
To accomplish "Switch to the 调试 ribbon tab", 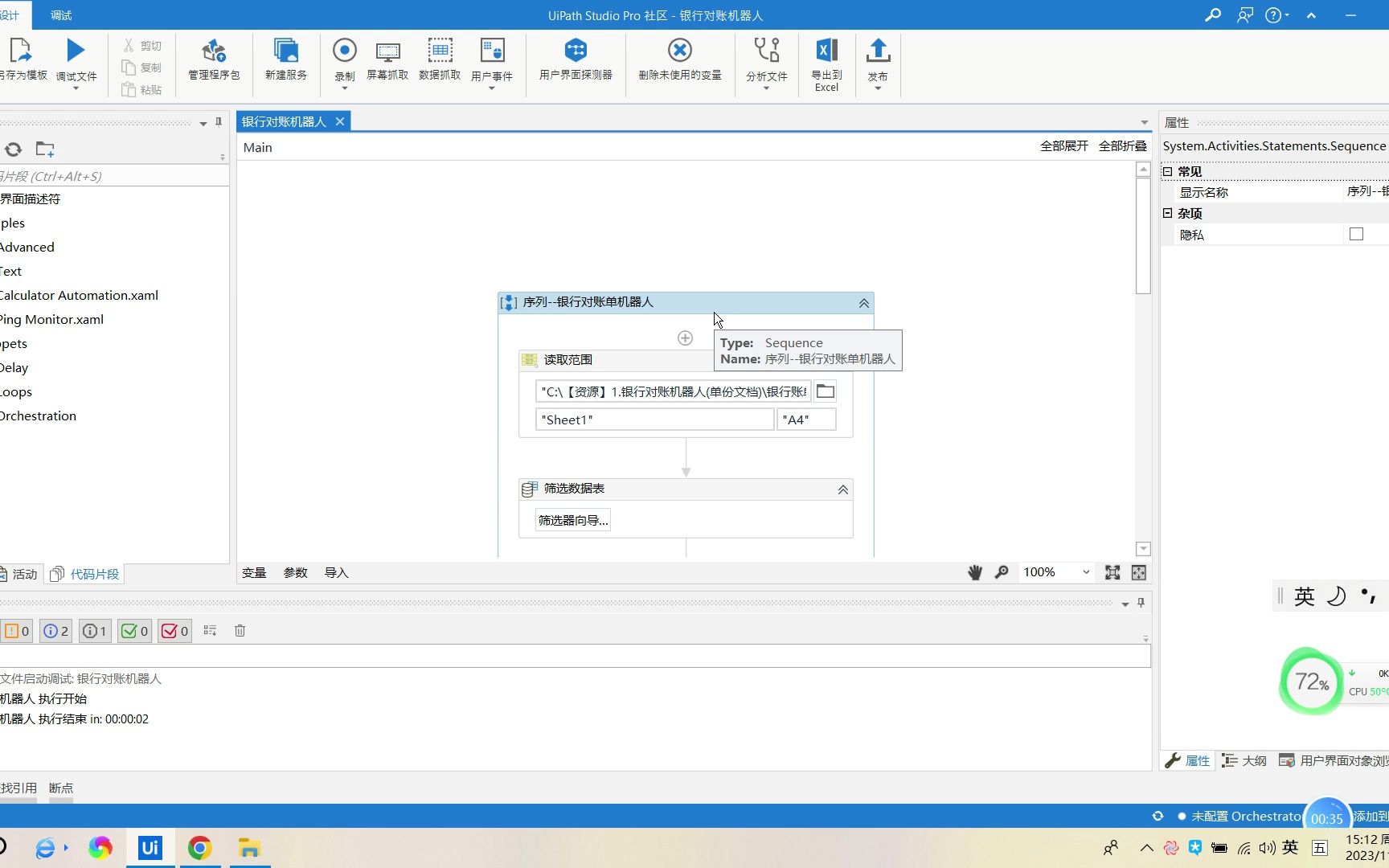I will click(61, 15).
